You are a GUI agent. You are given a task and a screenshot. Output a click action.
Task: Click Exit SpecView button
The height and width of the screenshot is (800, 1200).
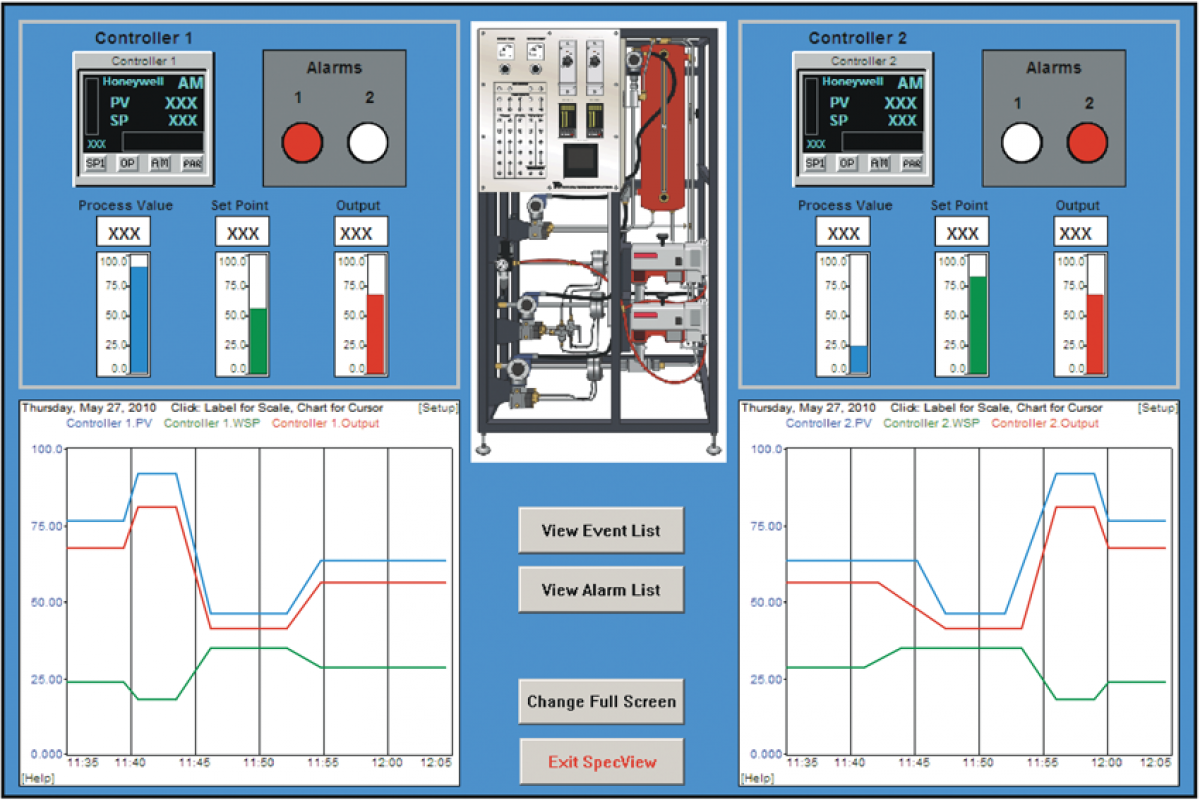[x=601, y=762]
